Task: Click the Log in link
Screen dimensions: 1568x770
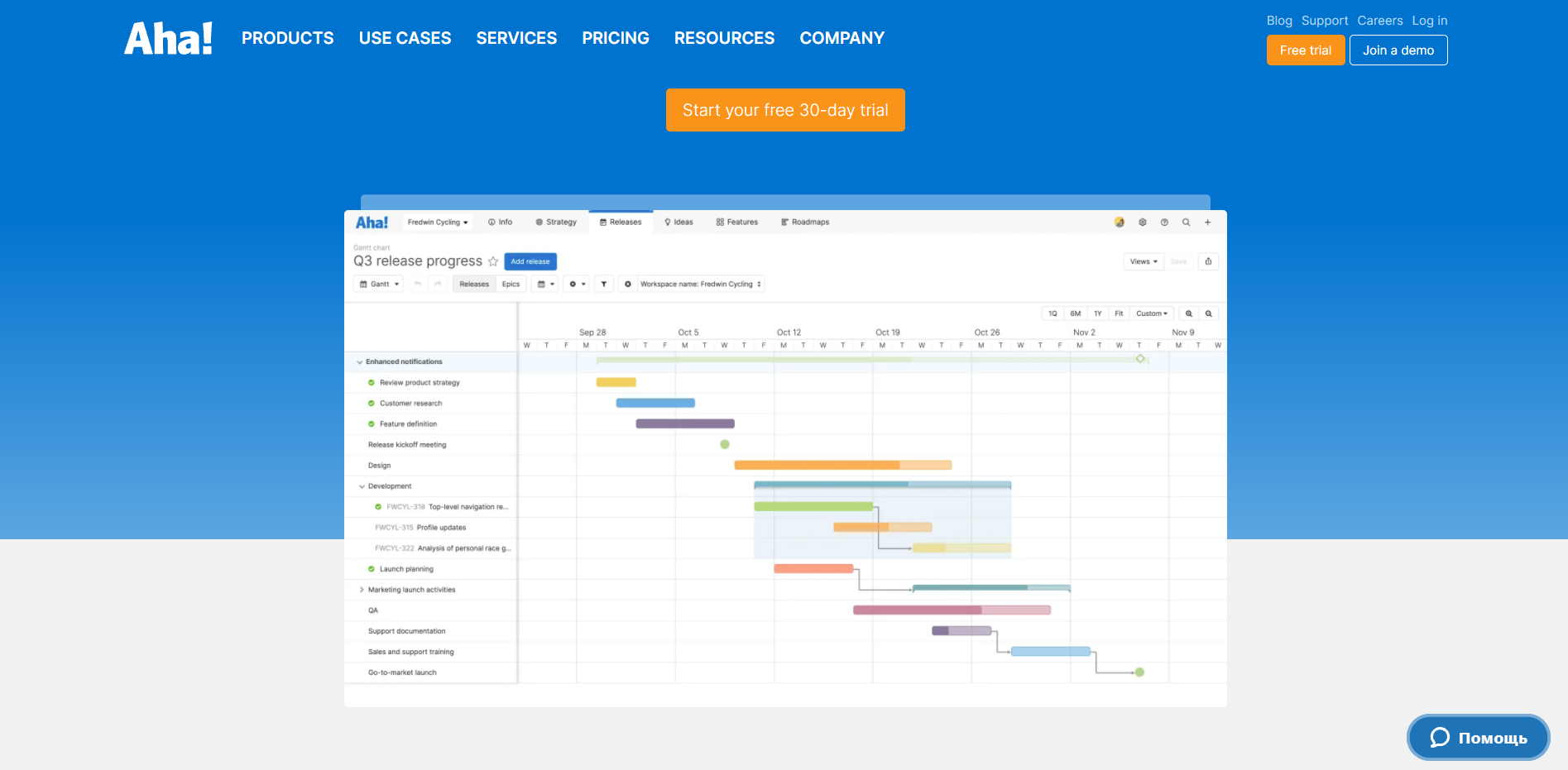Action: click(x=1430, y=21)
